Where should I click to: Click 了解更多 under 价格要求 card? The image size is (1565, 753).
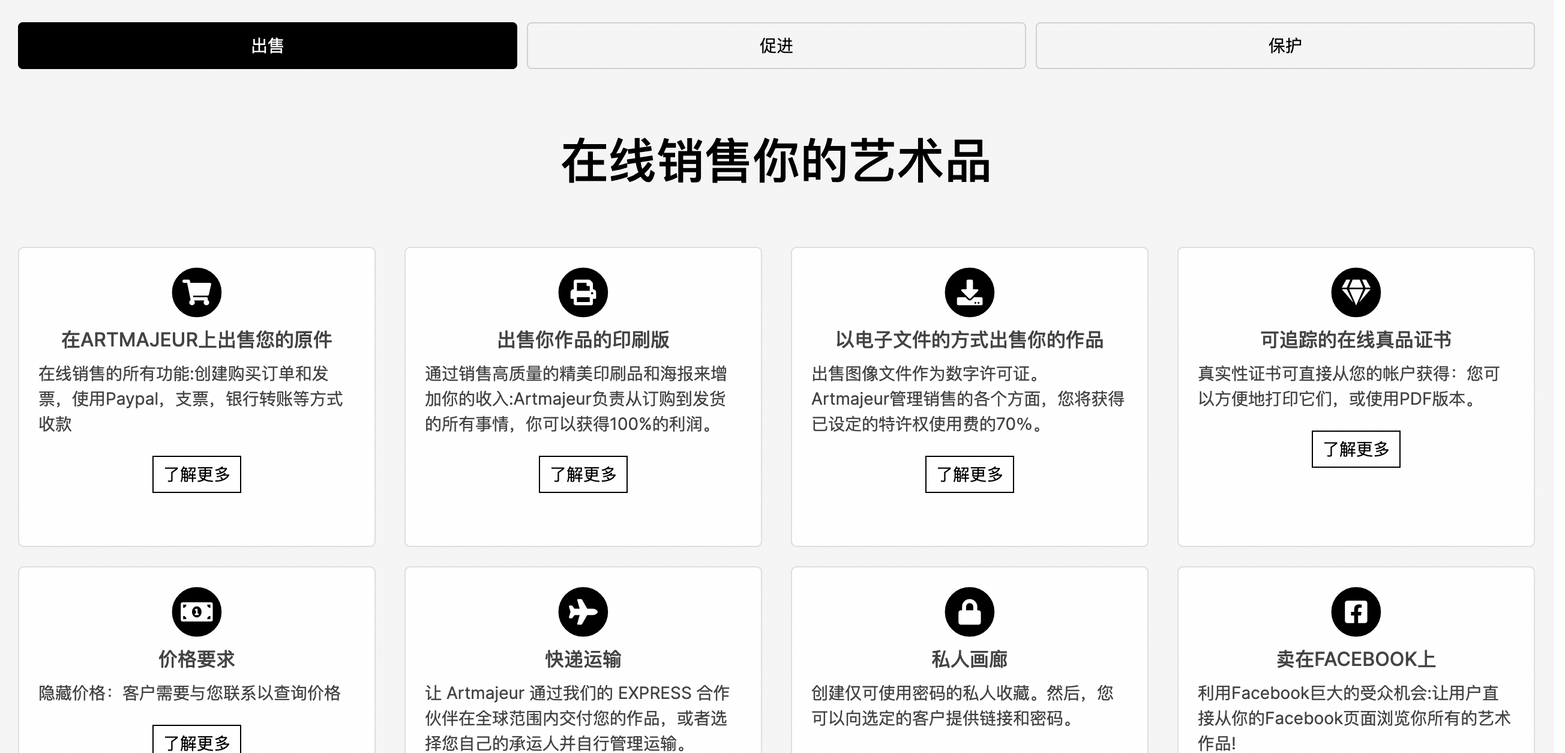[x=197, y=741]
